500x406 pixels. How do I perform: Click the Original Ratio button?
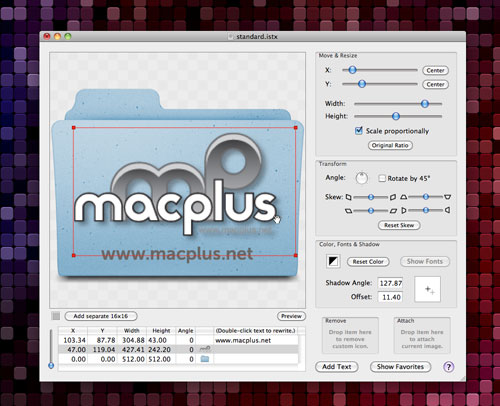[390, 145]
